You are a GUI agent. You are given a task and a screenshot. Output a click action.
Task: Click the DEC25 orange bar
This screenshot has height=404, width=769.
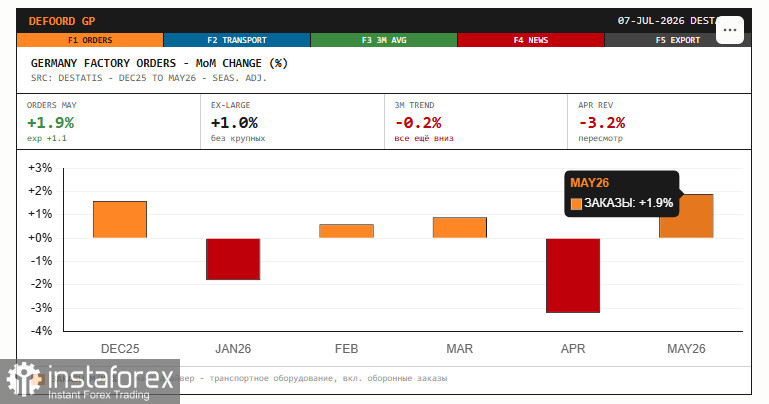coord(120,220)
